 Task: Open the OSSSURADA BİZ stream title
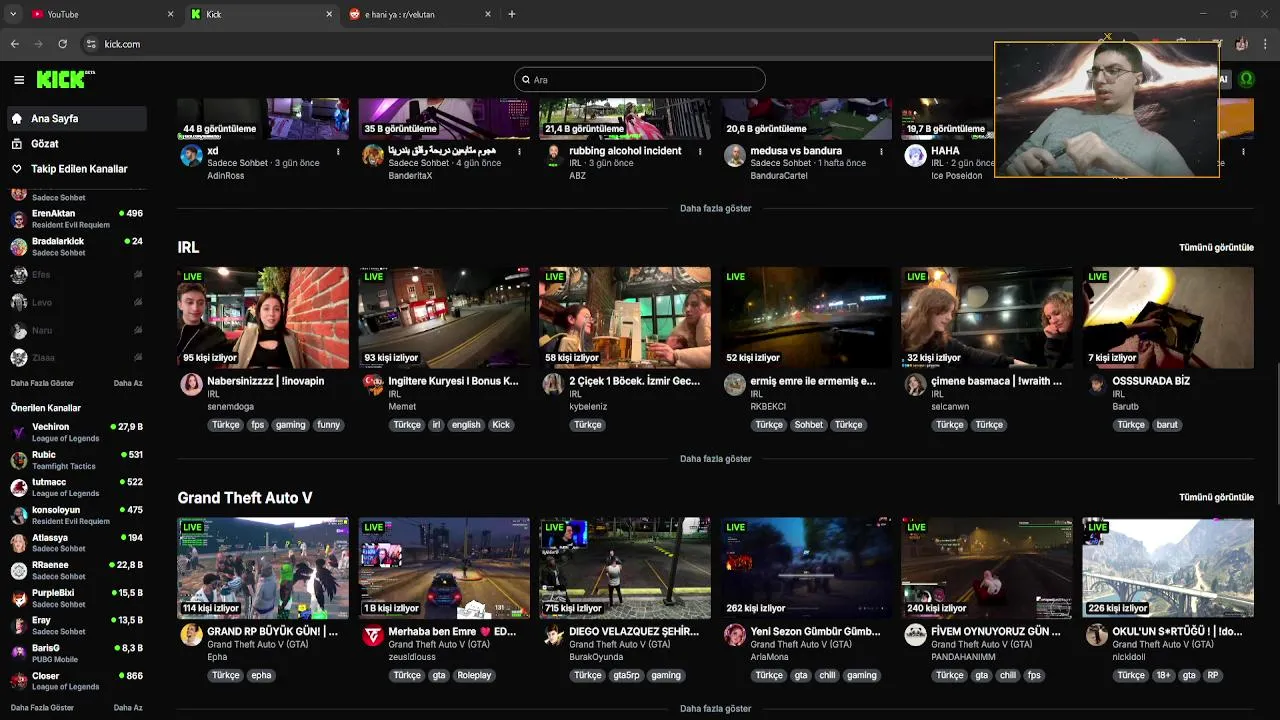(1151, 381)
